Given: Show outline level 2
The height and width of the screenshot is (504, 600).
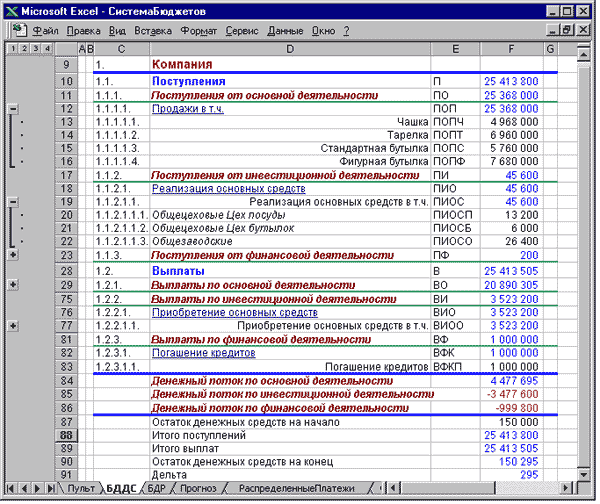Looking at the screenshot, I should pos(24,49).
